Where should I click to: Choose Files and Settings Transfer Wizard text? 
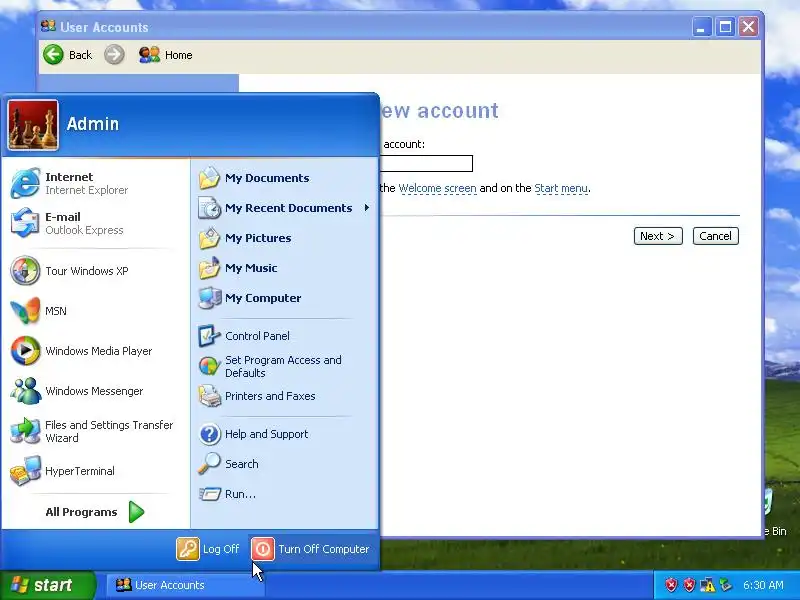coord(109,432)
